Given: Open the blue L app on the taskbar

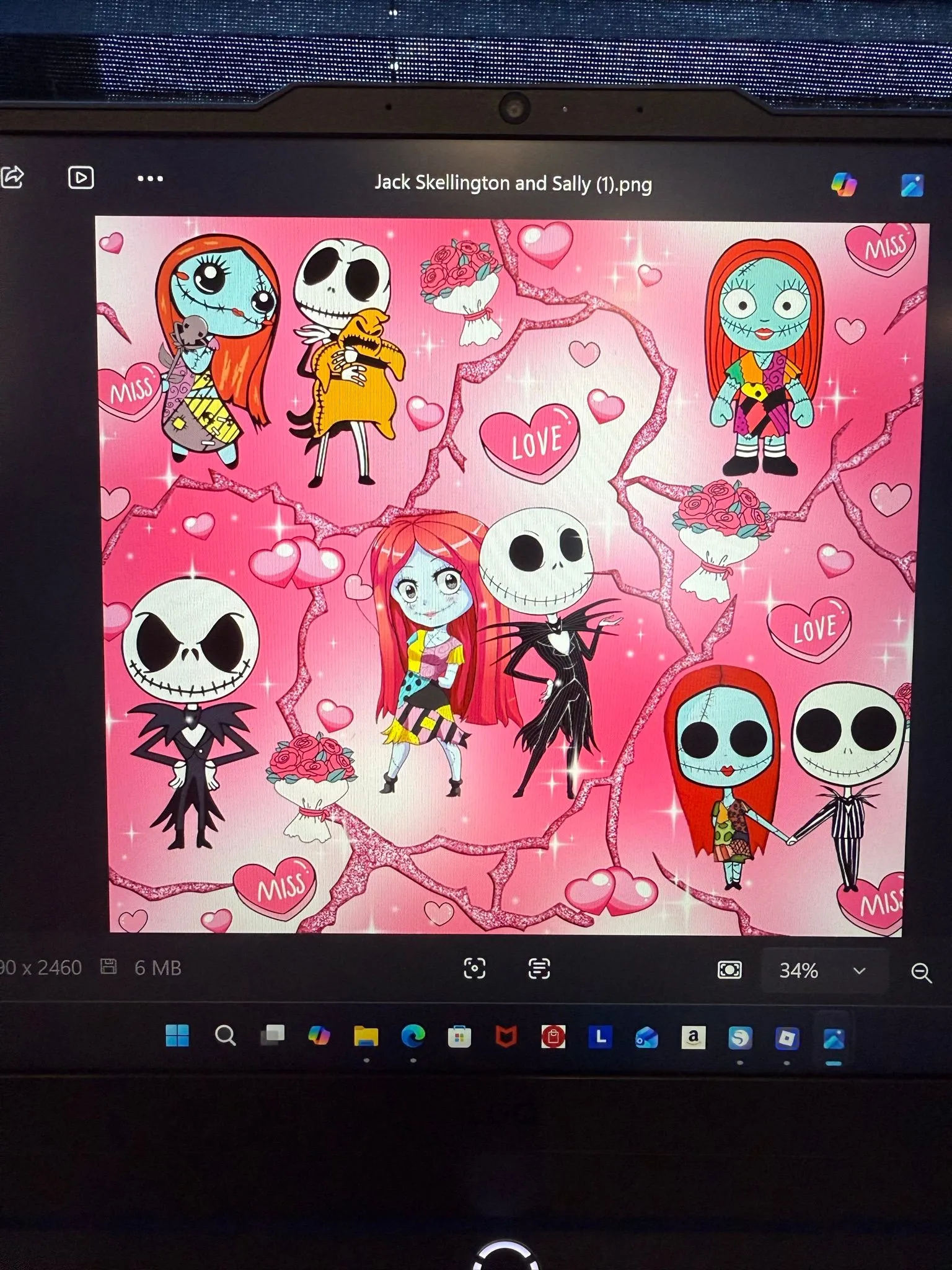Looking at the screenshot, I should 600,1037.
